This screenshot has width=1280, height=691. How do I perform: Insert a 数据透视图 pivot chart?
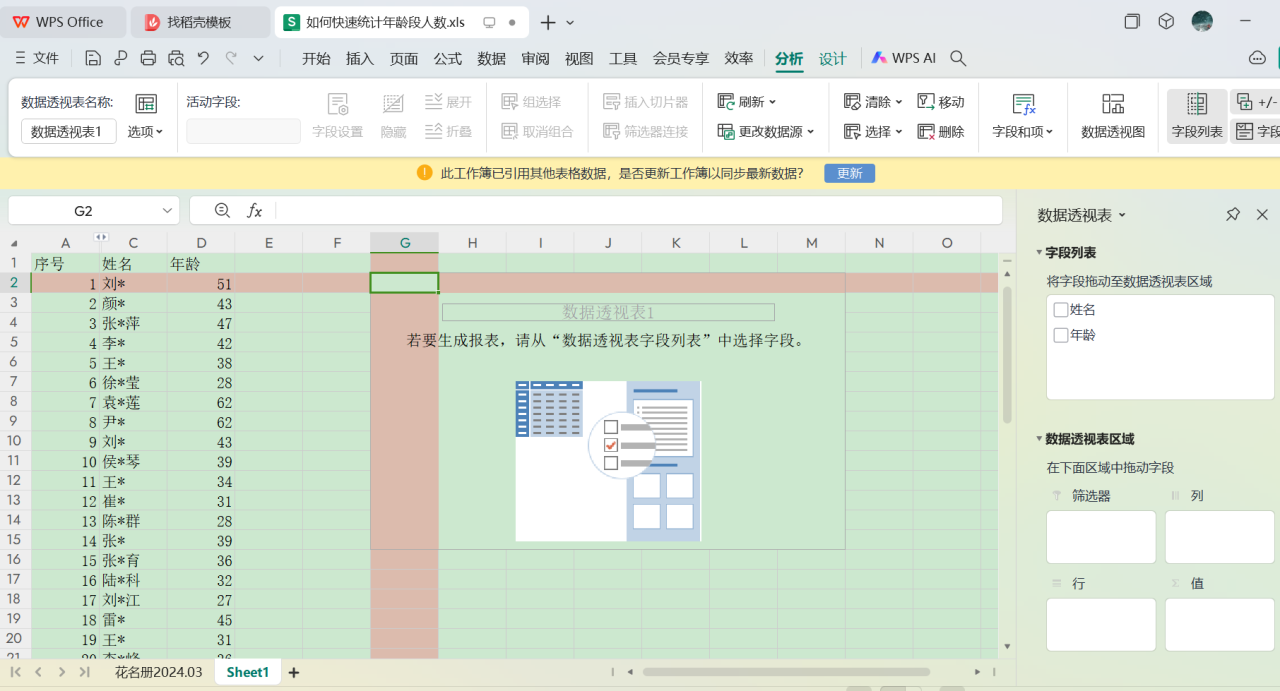point(1113,116)
